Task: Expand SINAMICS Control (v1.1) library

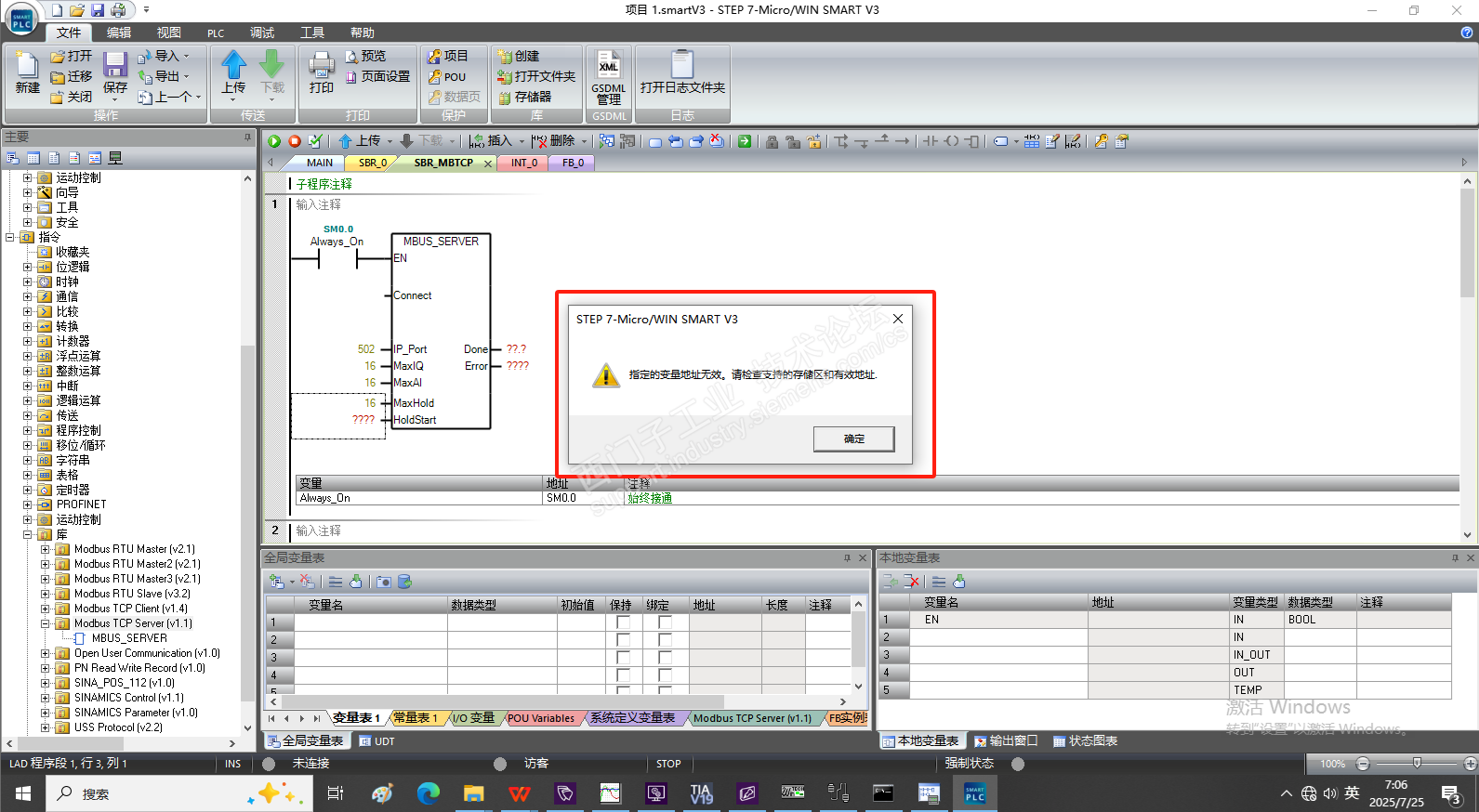Action: (x=46, y=698)
